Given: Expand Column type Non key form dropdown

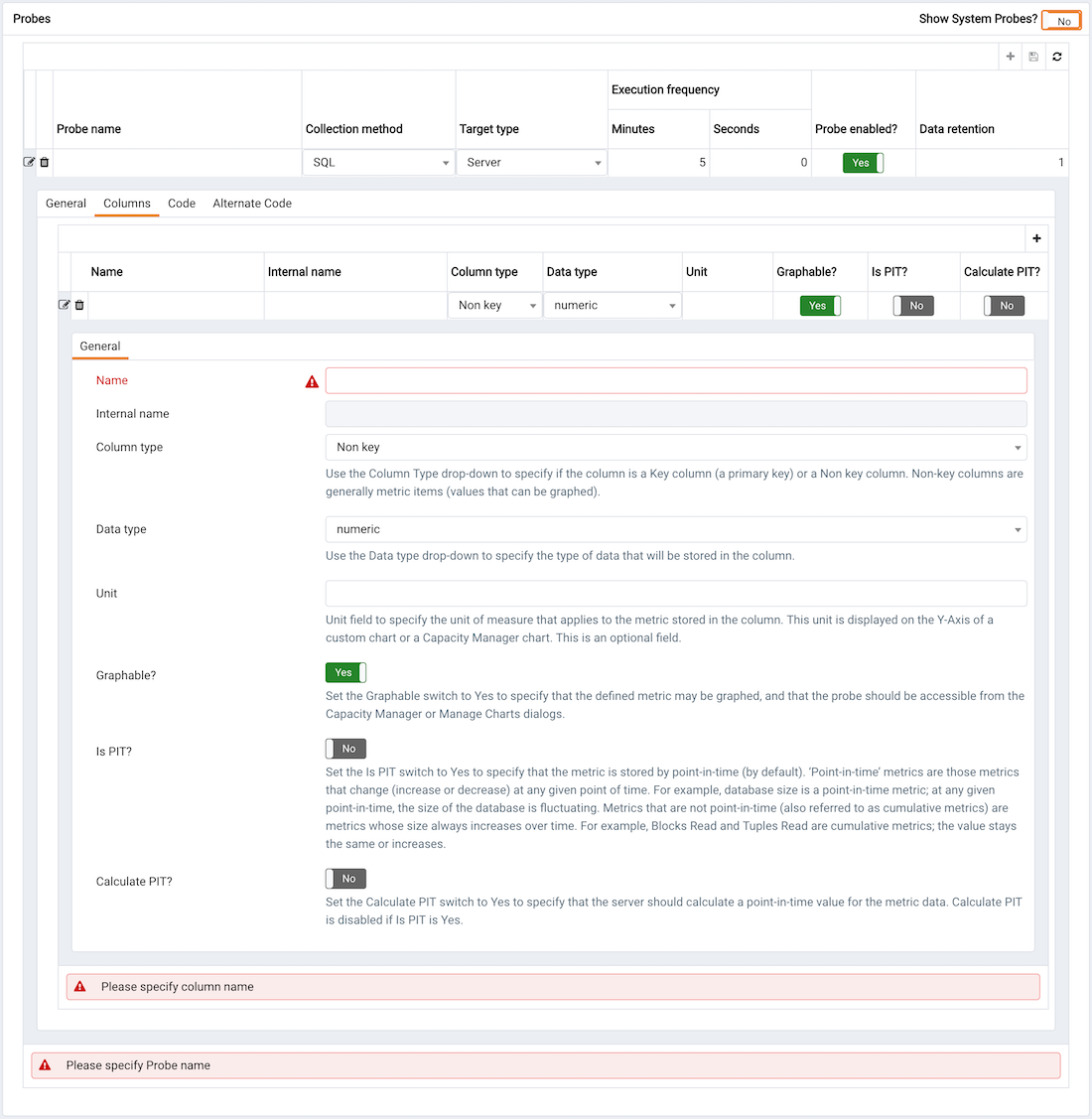Looking at the screenshot, I should (x=676, y=448).
